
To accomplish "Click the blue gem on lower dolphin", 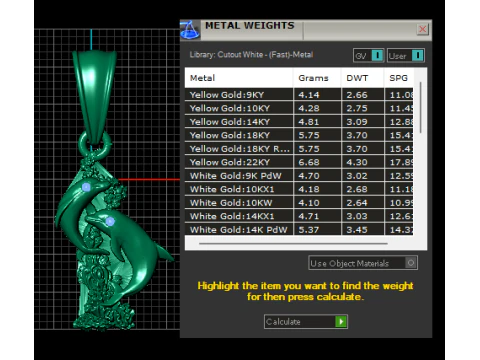I will 110,221.
